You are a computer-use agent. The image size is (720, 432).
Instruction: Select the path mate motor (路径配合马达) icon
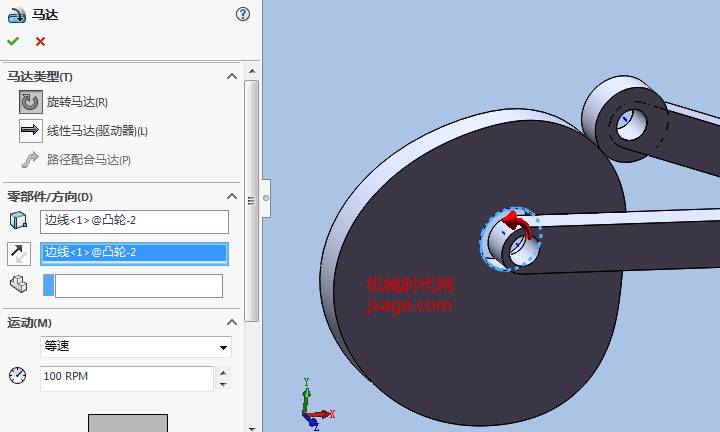tap(30, 160)
